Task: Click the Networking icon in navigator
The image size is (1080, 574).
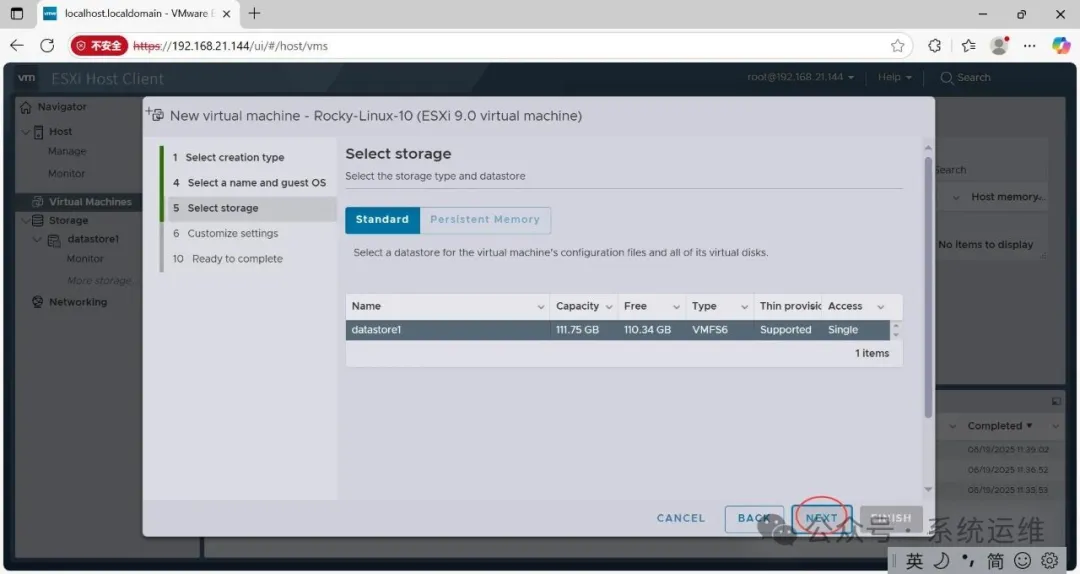Action: [x=37, y=302]
